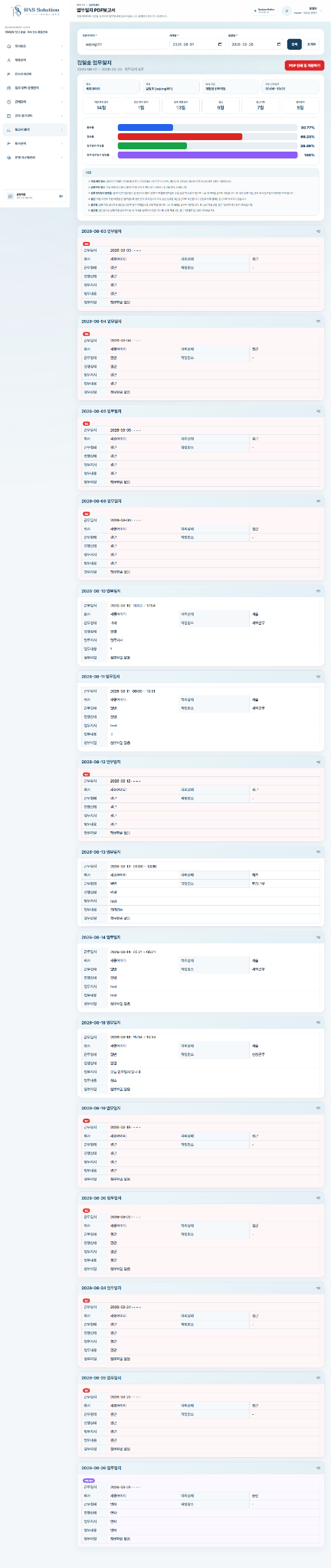Focus the employee ID field containing sejong101
Screen dimensions: 331x1568
tap(123, 44)
